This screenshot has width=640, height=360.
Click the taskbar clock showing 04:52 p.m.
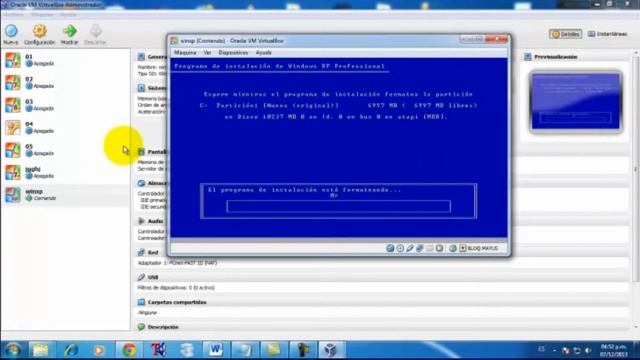click(x=613, y=350)
